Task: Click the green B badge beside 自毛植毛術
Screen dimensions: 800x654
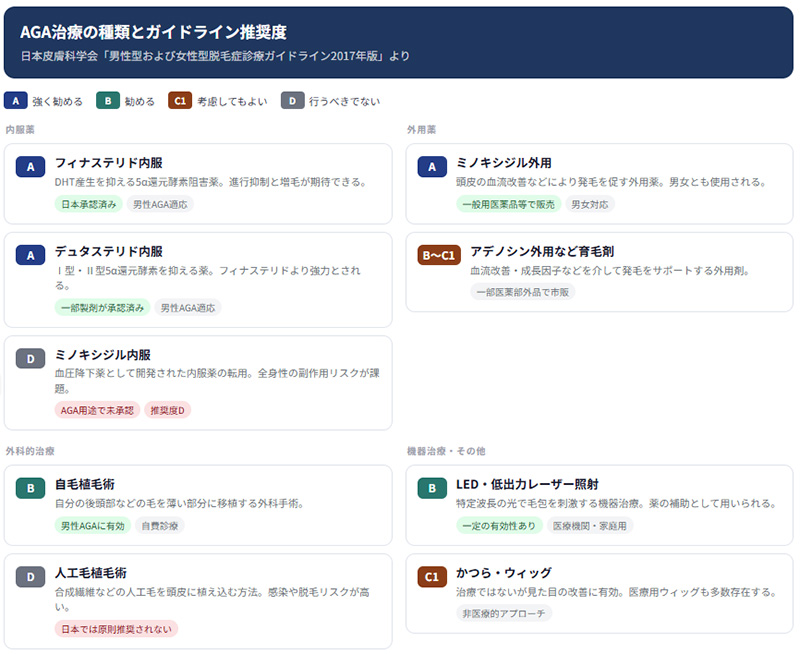Action: point(31,488)
